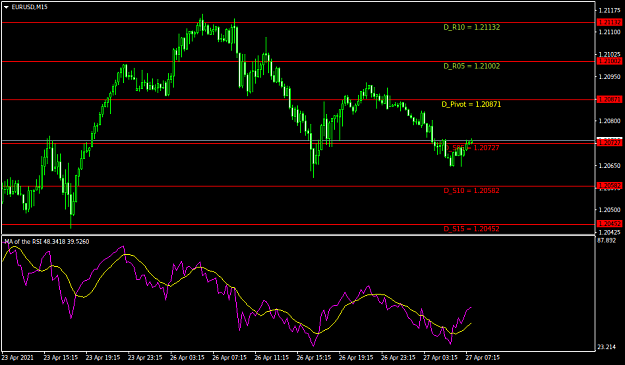Click the 1.20650 price scale value
Viewport: 625px width, 365px height.
tap(609, 165)
